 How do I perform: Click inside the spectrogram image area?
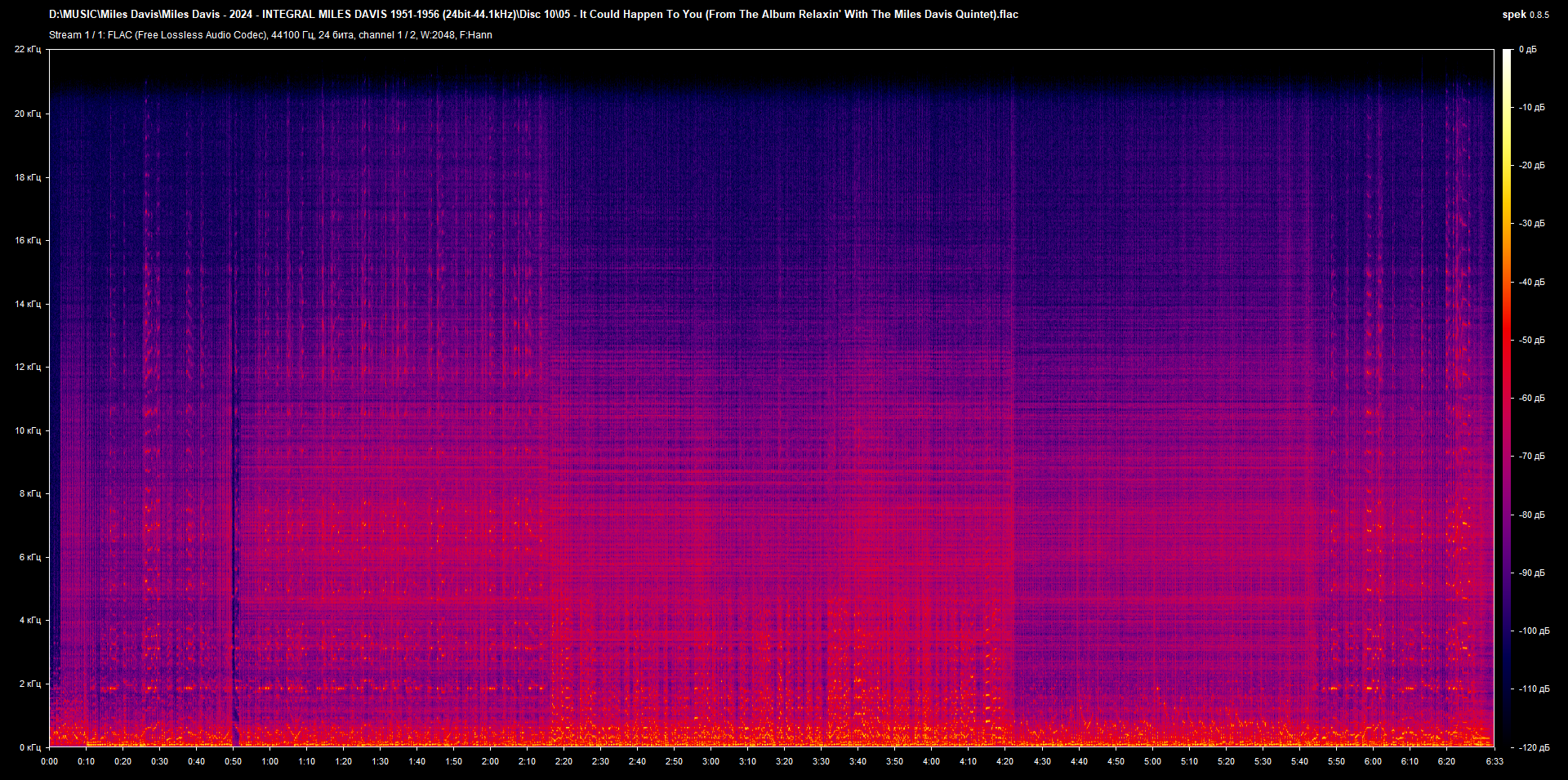(x=772, y=398)
